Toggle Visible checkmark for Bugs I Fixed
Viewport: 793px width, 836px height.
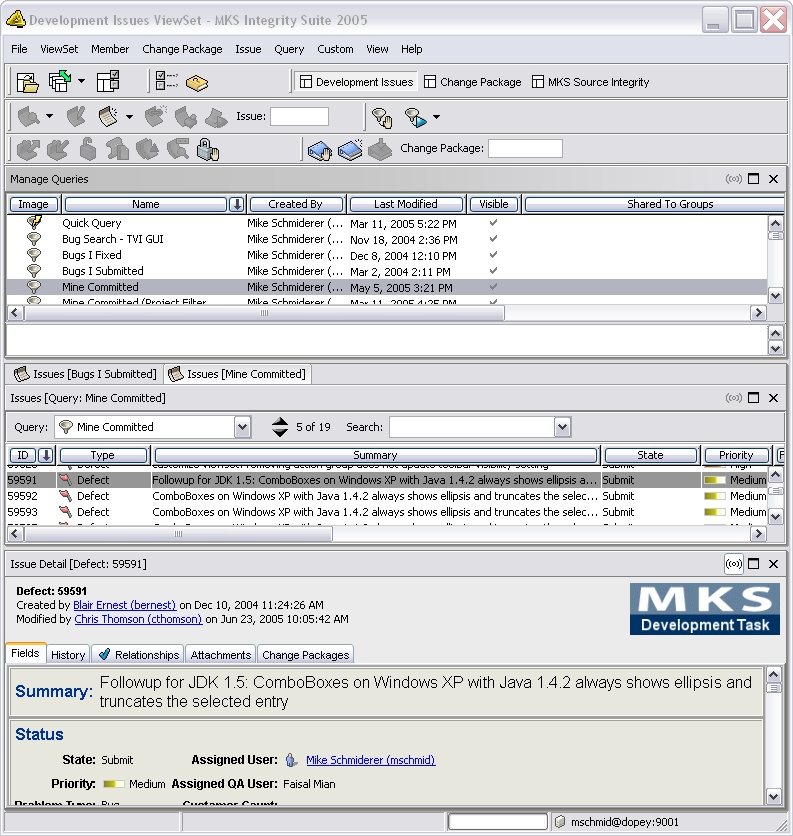[493, 255]
